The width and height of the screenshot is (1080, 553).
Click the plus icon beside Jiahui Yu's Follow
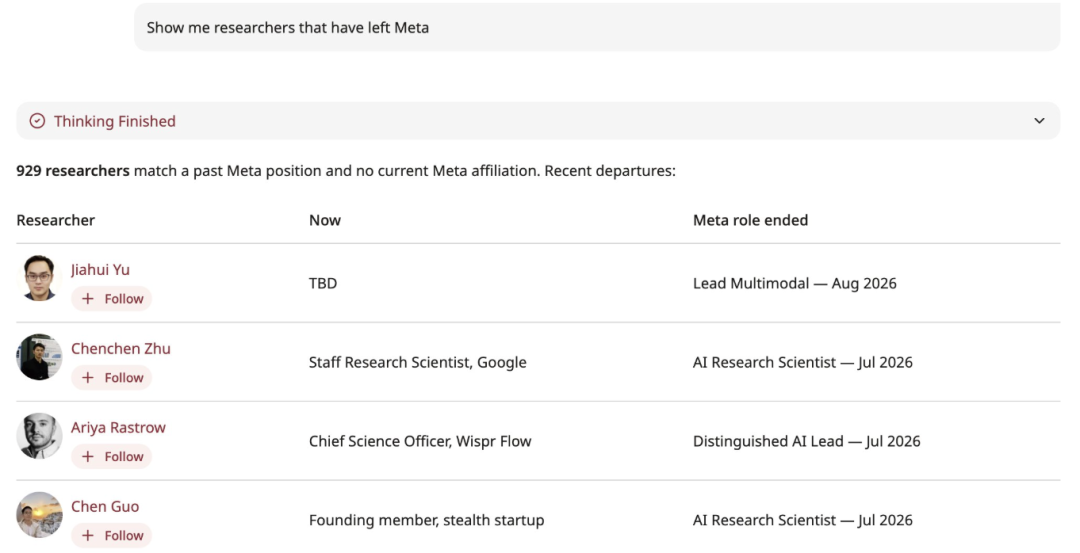coord(87,299)
